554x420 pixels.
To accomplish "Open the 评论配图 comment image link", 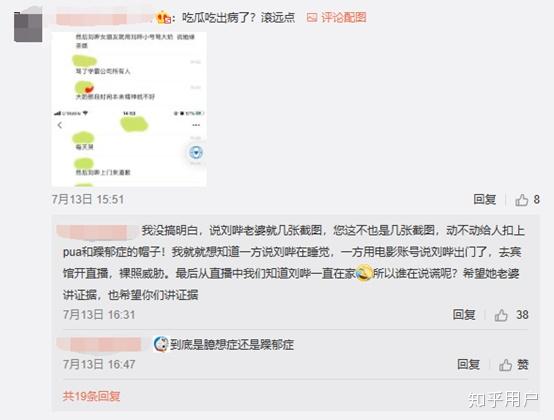I will tap(336, 17).
